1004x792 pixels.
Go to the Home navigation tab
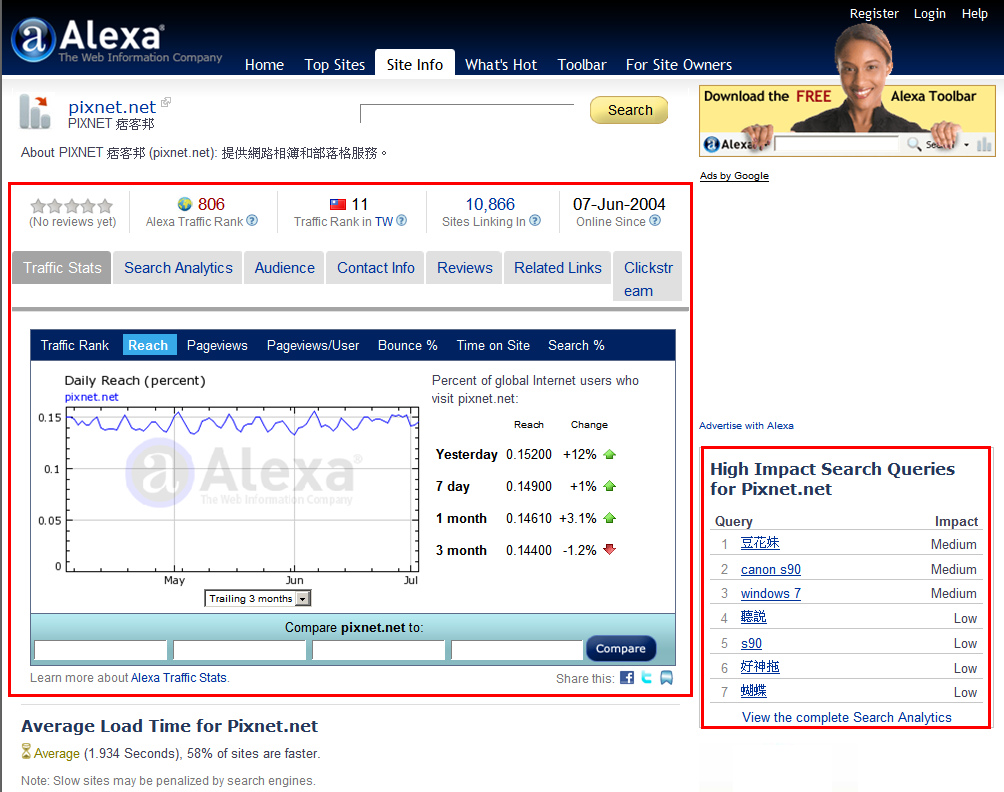264,65
